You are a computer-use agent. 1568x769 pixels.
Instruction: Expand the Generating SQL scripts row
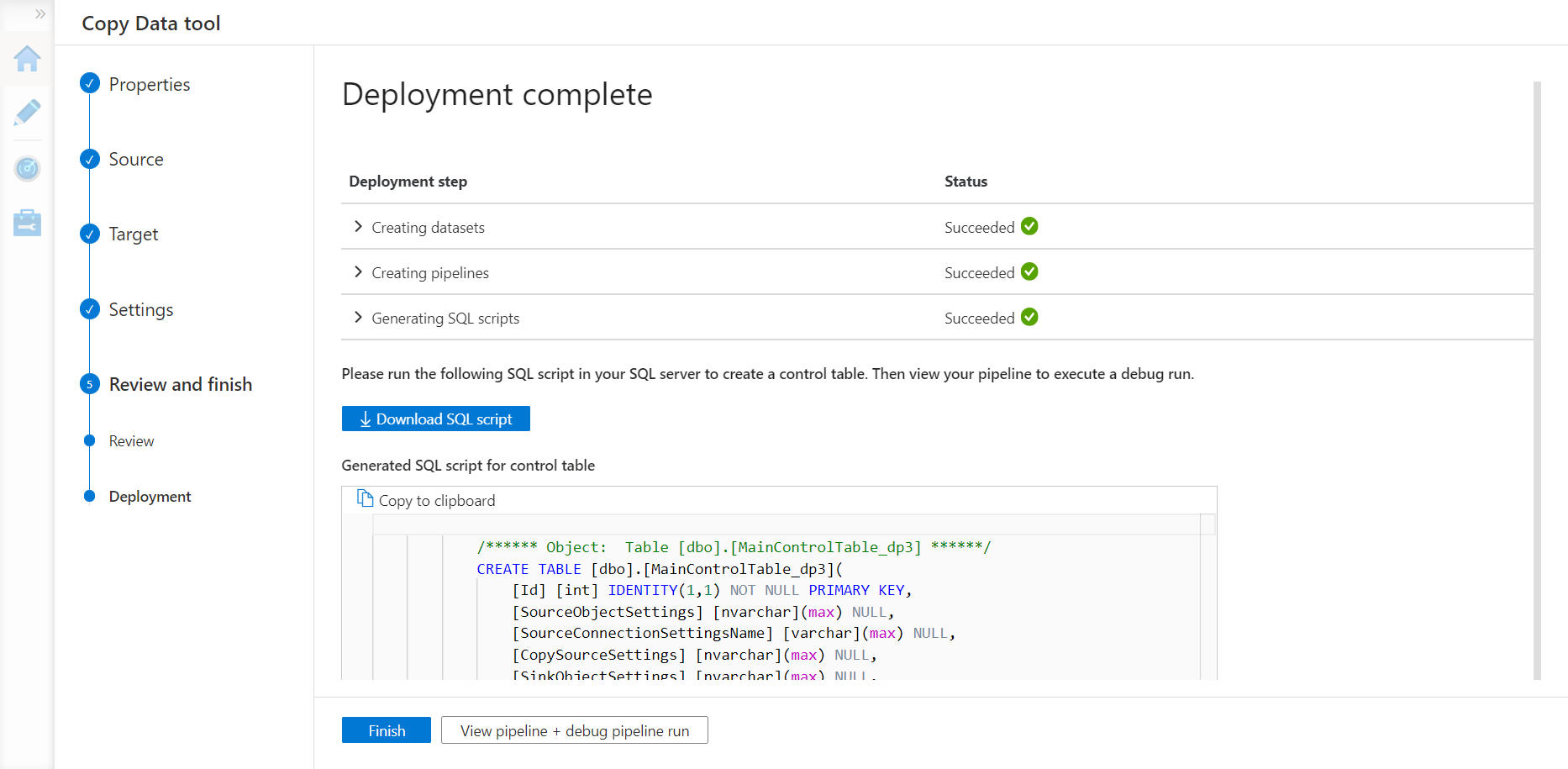coord(359,318)
